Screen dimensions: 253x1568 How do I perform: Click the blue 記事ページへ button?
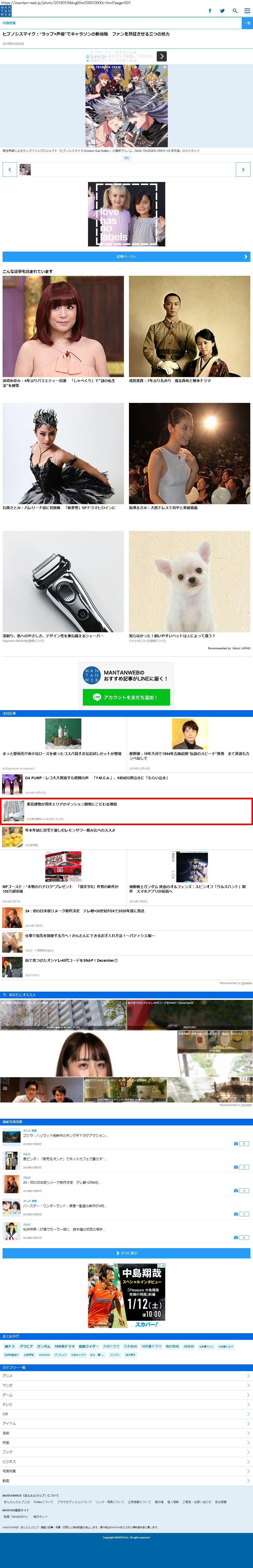click(x=127, y=257)
